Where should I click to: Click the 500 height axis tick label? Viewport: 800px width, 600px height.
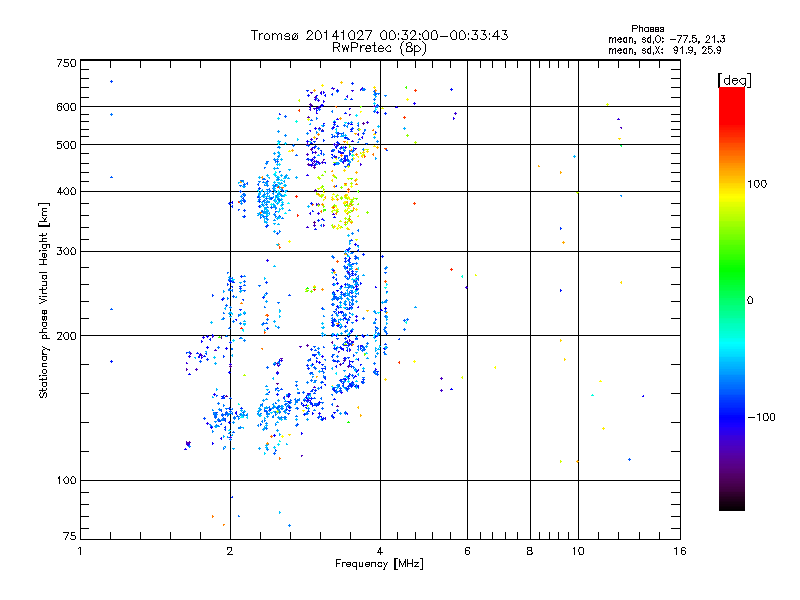click(66, 145)
